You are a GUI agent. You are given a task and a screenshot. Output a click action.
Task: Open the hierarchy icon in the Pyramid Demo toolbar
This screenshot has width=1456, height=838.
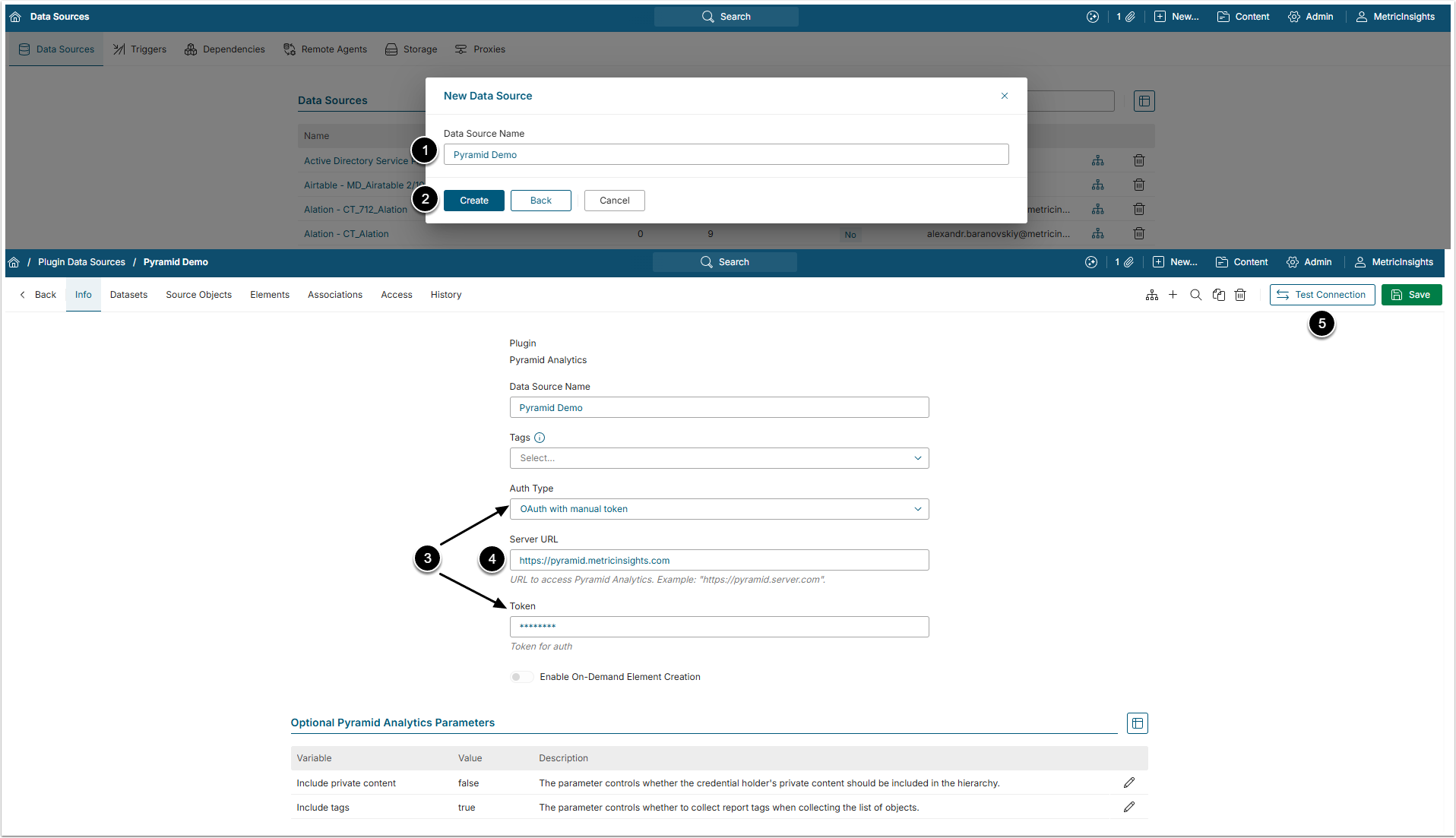point(1152,295)
